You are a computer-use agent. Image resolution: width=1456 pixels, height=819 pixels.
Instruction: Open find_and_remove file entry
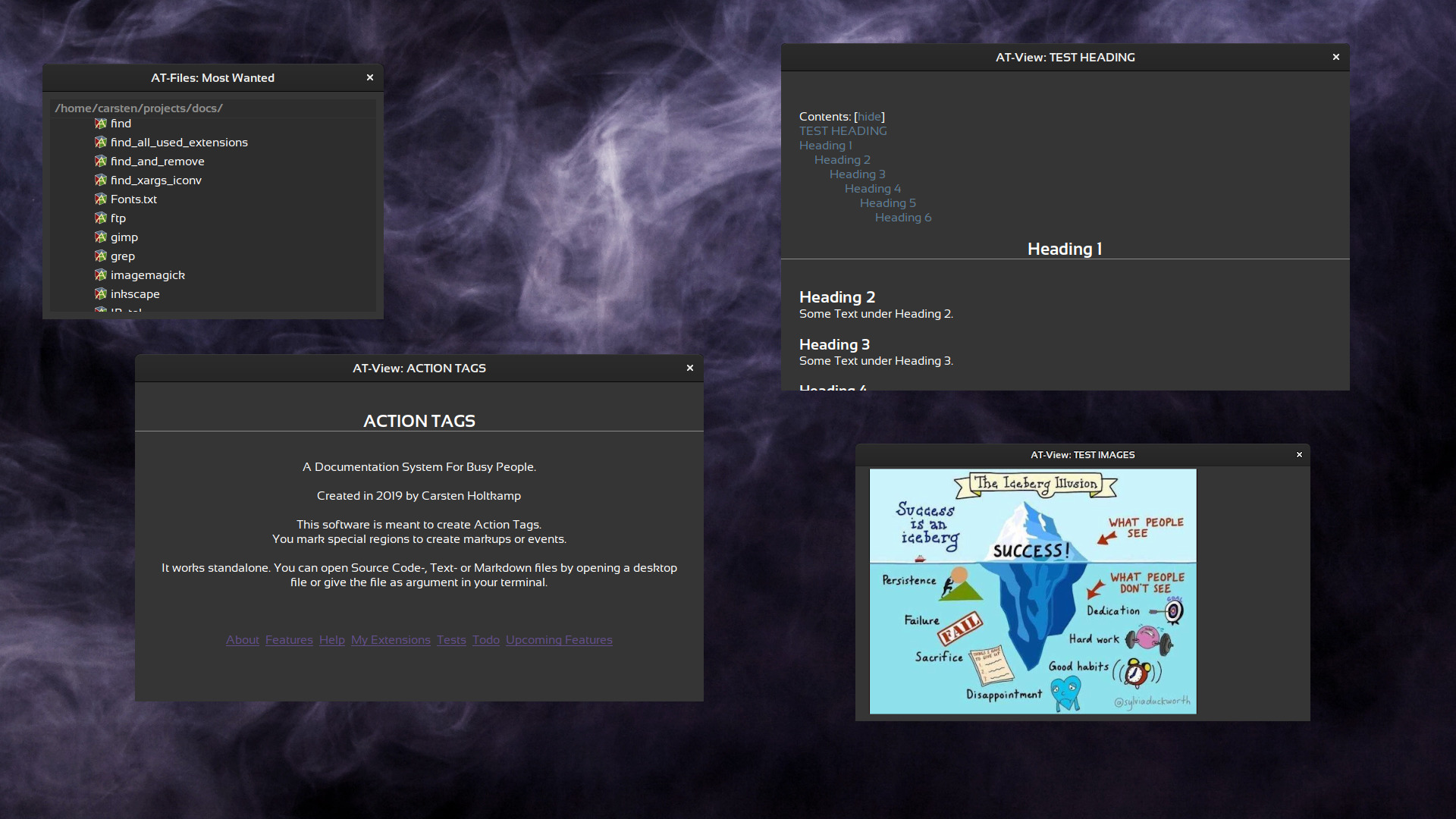pos(157,162)
